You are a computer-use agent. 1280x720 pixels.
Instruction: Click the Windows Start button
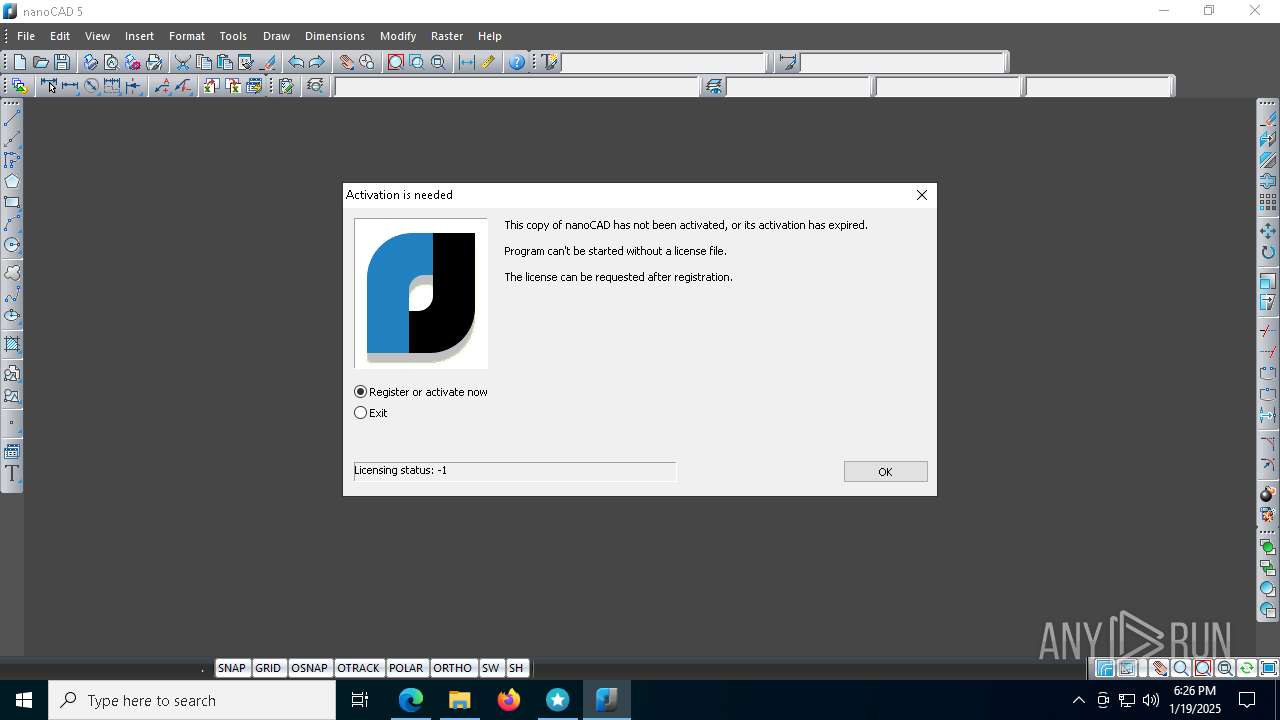pyautogui.click(x=24, y=700)
